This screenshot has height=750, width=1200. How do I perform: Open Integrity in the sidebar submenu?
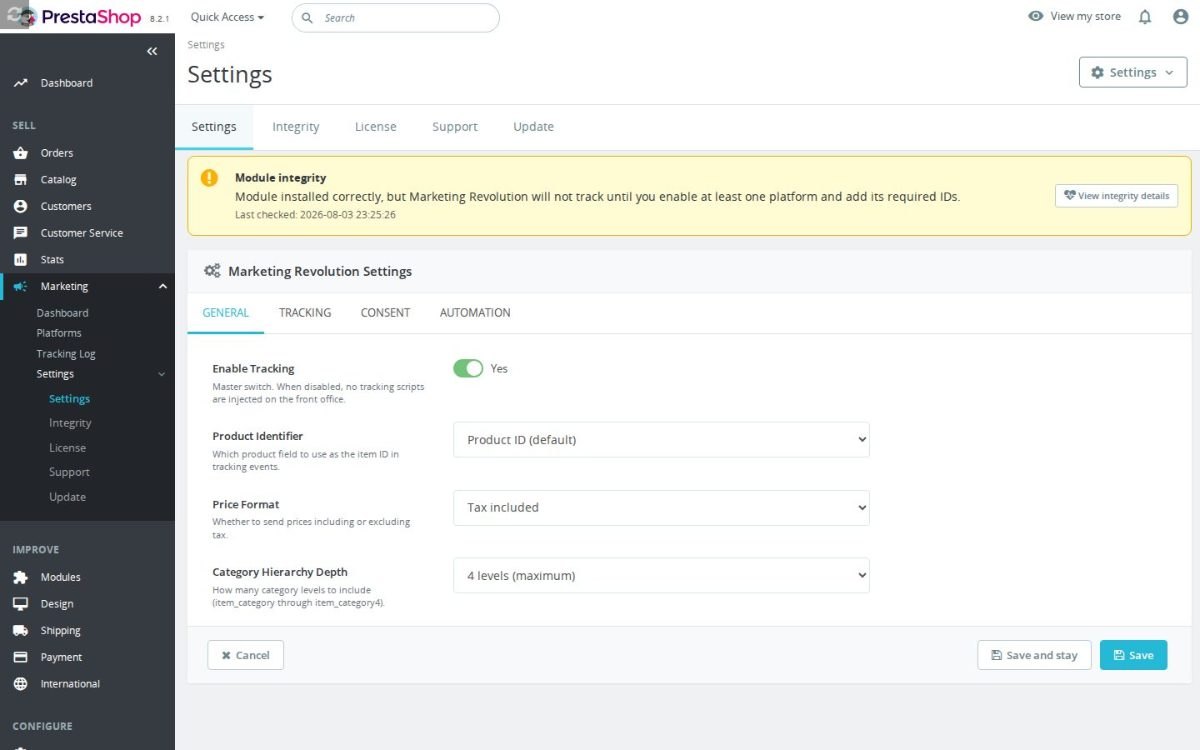(x=70, y=423)
